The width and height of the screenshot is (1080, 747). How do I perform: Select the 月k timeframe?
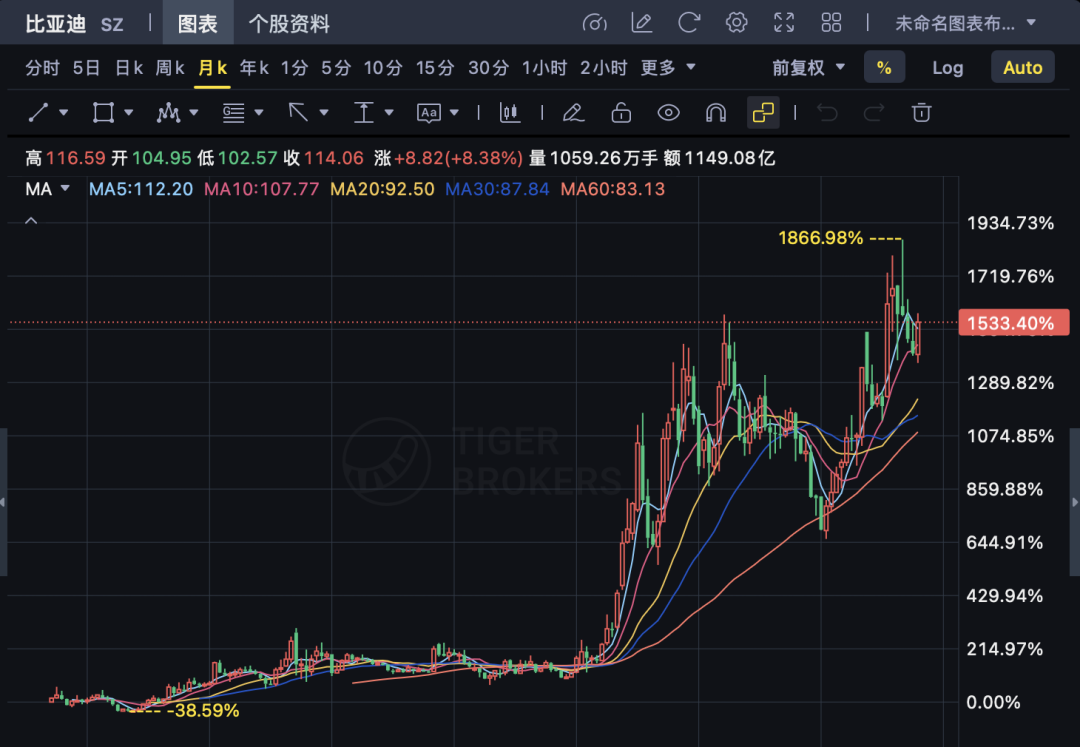[212, 67]
